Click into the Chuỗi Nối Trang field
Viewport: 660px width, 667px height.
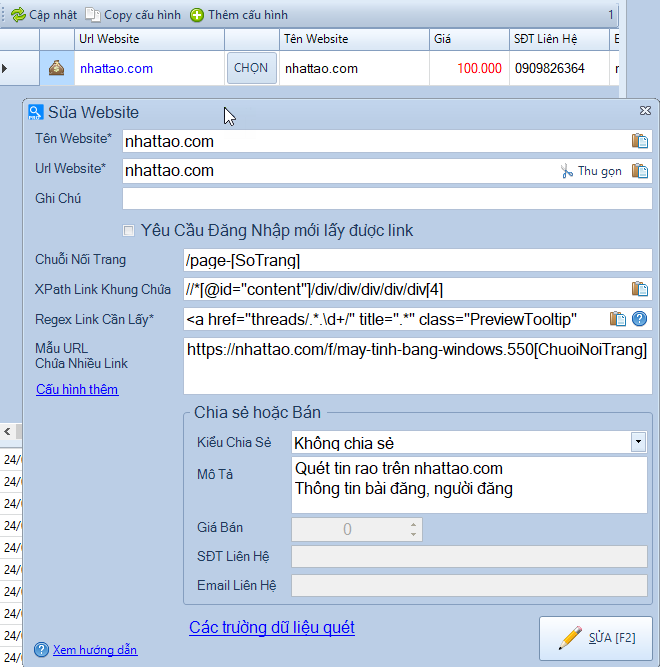[x=417, y=260]
